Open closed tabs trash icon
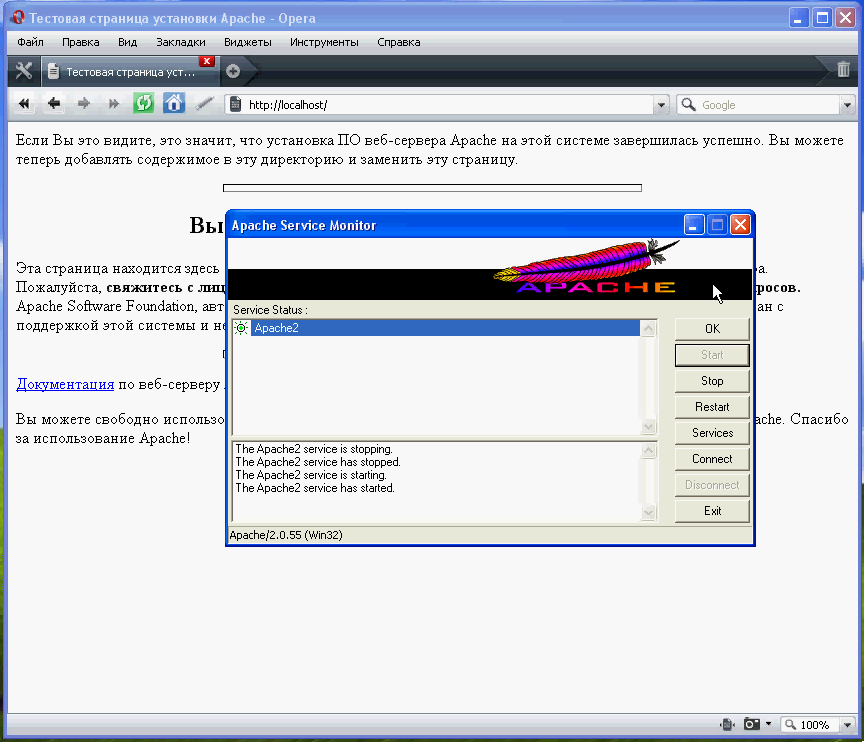The image size is (864, 742). (843, 69)
